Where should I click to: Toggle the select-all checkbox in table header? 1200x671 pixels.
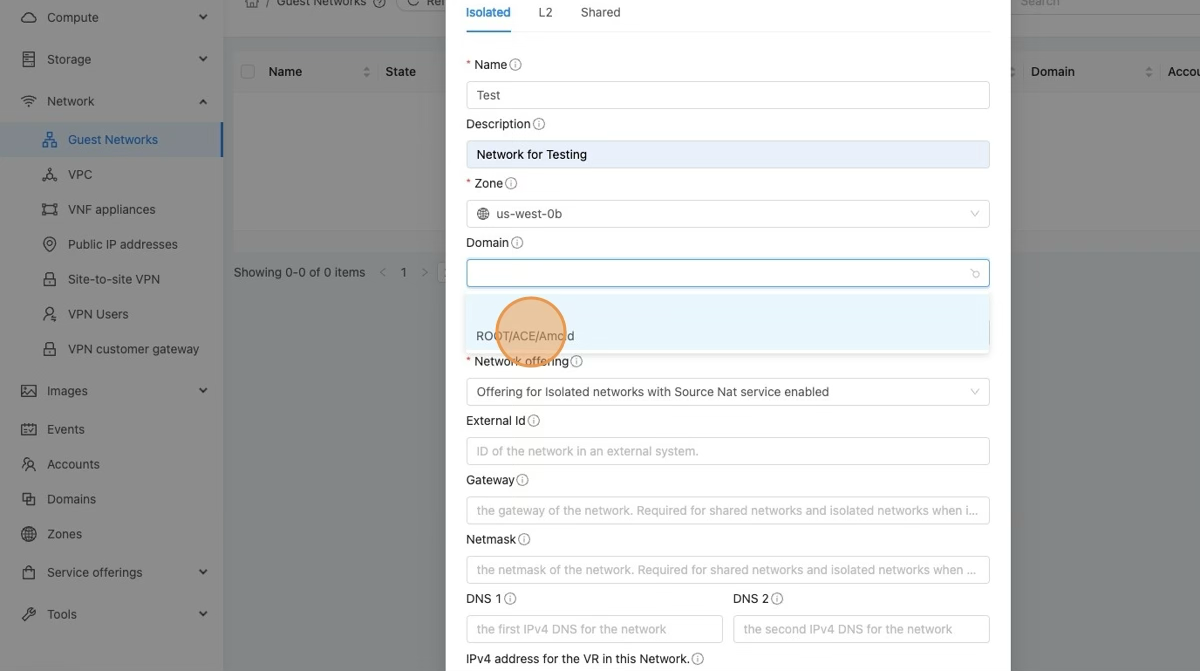coord(248,72)
